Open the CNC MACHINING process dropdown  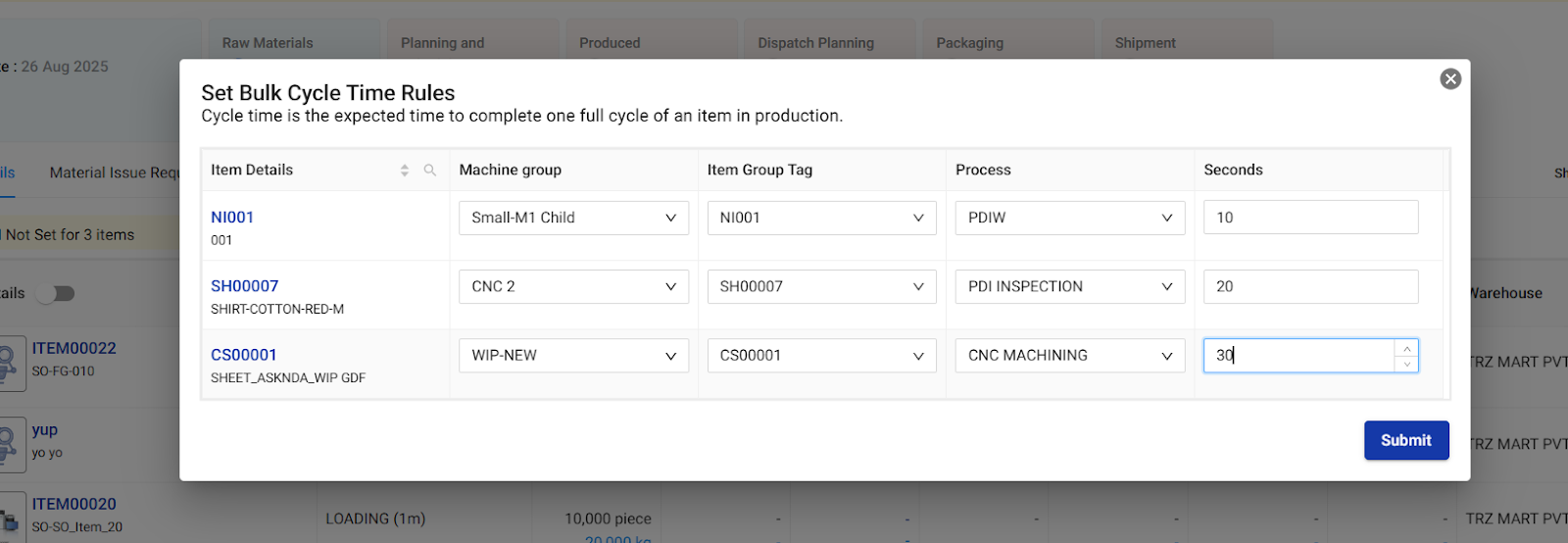click(x=1069, y=356)
